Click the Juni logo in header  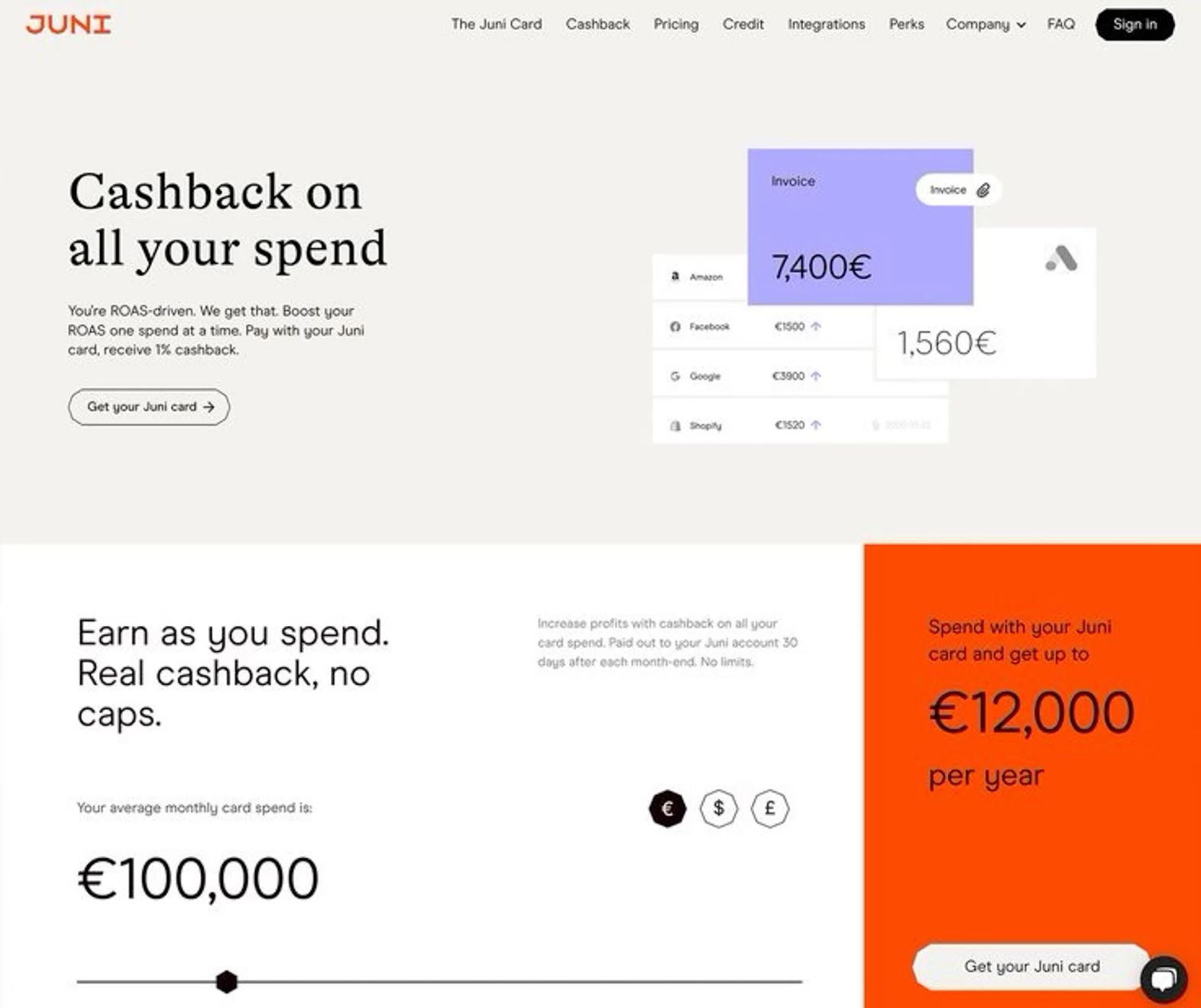[x=69, y=24]
